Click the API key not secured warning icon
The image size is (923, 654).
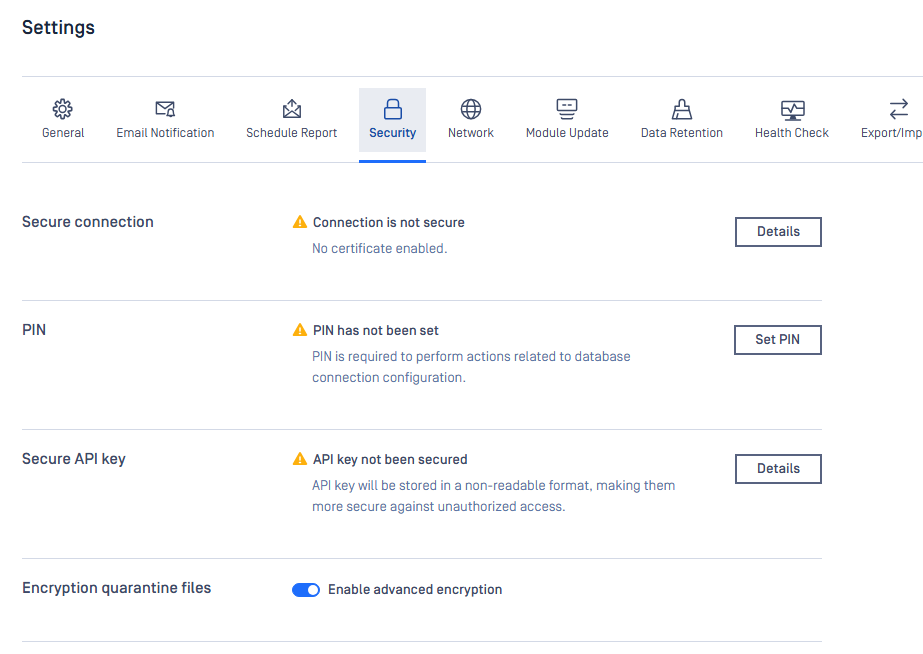coord(300,459)
